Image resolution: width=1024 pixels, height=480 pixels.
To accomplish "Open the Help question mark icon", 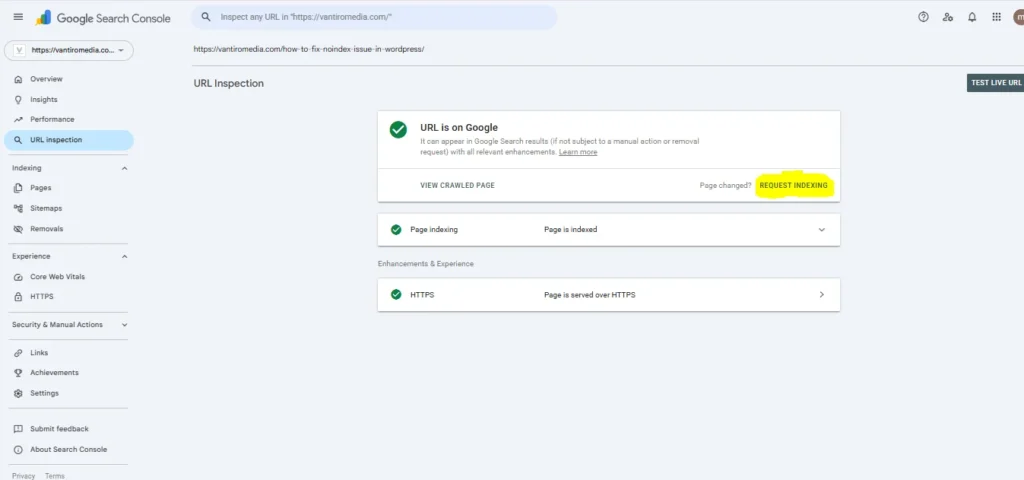I will 923,17.
